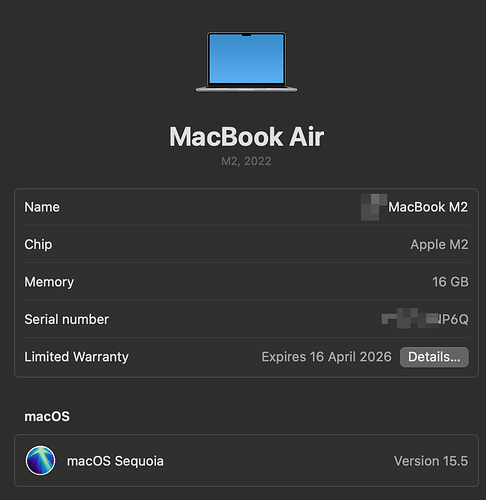Select the Expires 16 April 2026 text
The height and width of the screenshot is (500, 486).
pyautogui.click(x=326, y=357)
